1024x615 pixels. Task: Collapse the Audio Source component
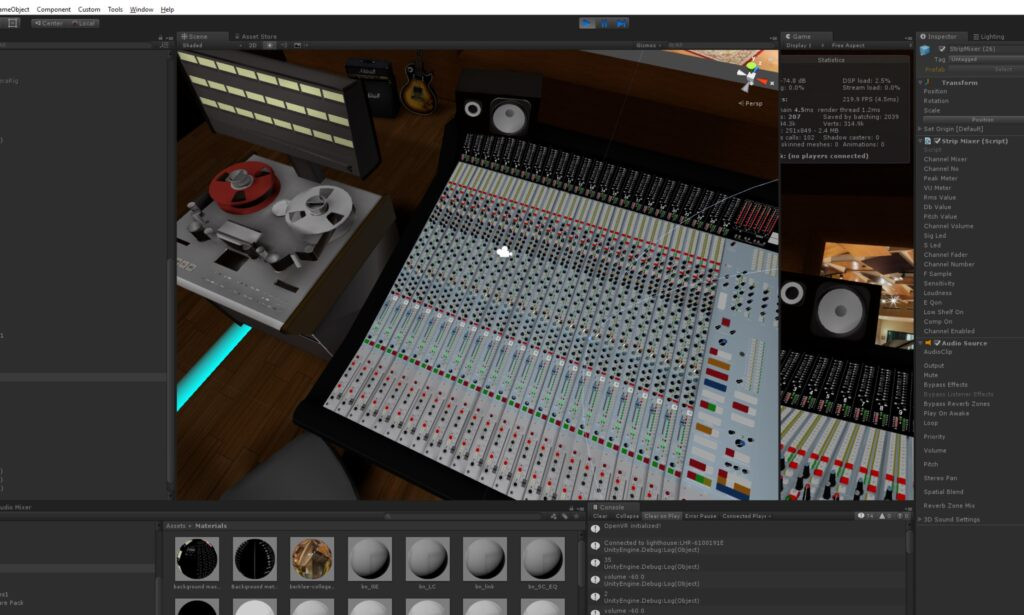pos(921,343)
